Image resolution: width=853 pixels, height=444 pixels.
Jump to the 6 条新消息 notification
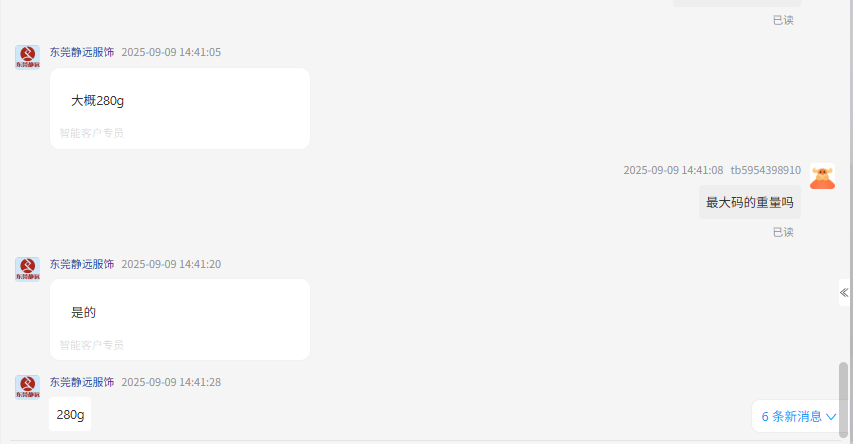[798, 417]
